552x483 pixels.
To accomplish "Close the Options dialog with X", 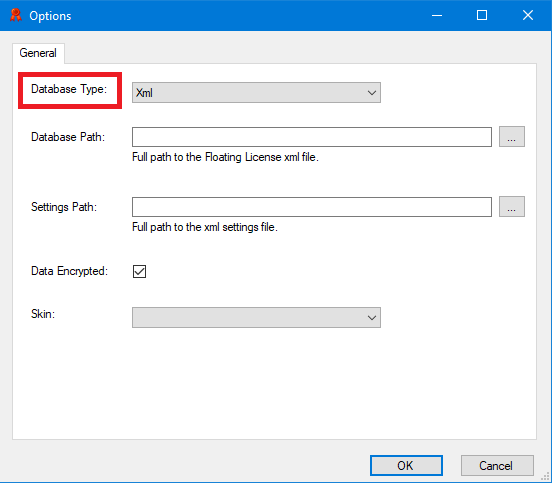I will (x=528, y=15).
